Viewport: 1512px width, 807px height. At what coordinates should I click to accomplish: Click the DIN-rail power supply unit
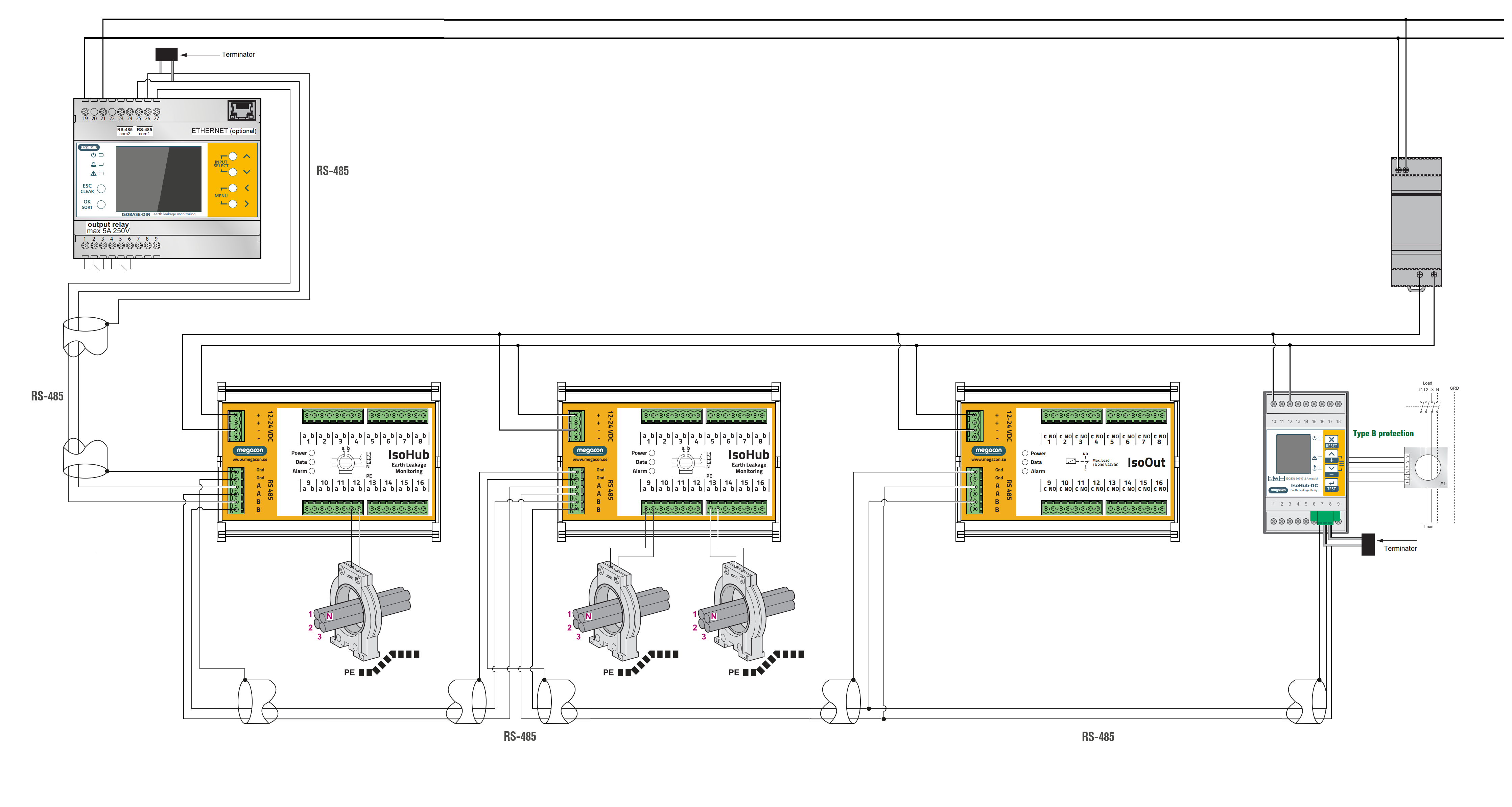point(1416,222)
